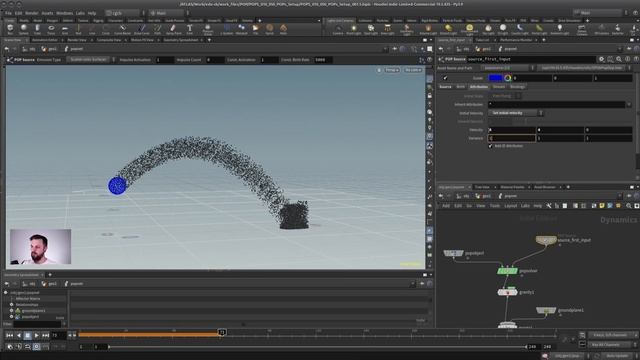Image resolution: width=640 pixels, height=360 pixels.
Task: Open the Key All Channels dropdown
Action: [x=613, y=344]
